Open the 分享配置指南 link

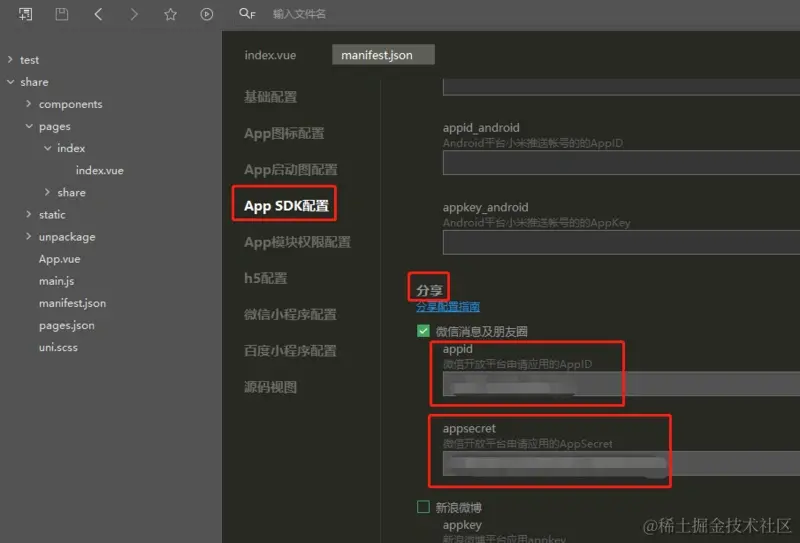point(447,307)
